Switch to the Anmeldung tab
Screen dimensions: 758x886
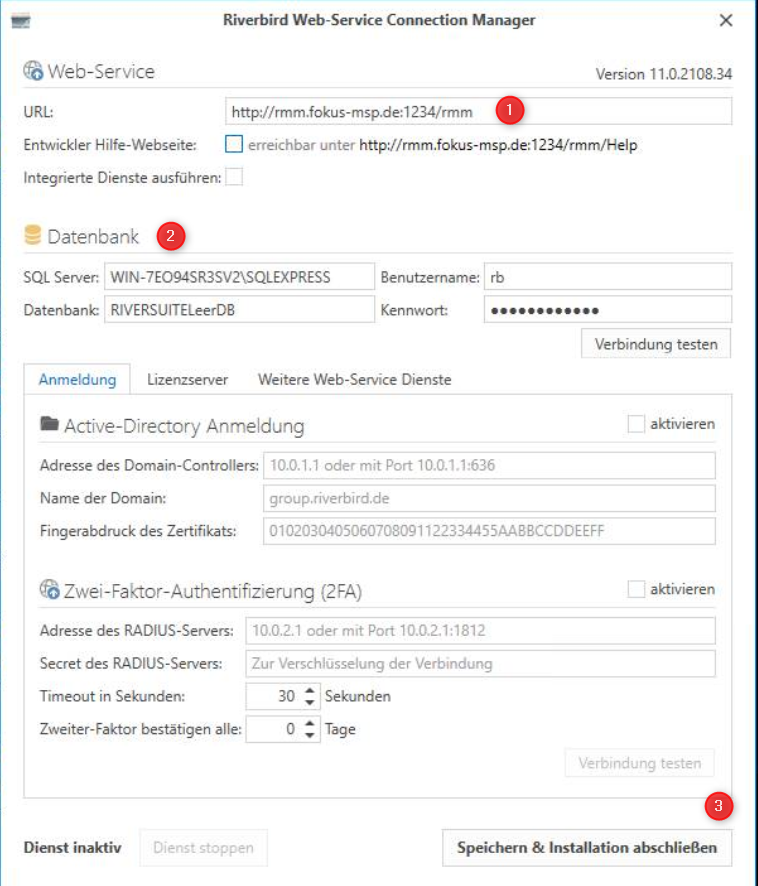(77, 380)
